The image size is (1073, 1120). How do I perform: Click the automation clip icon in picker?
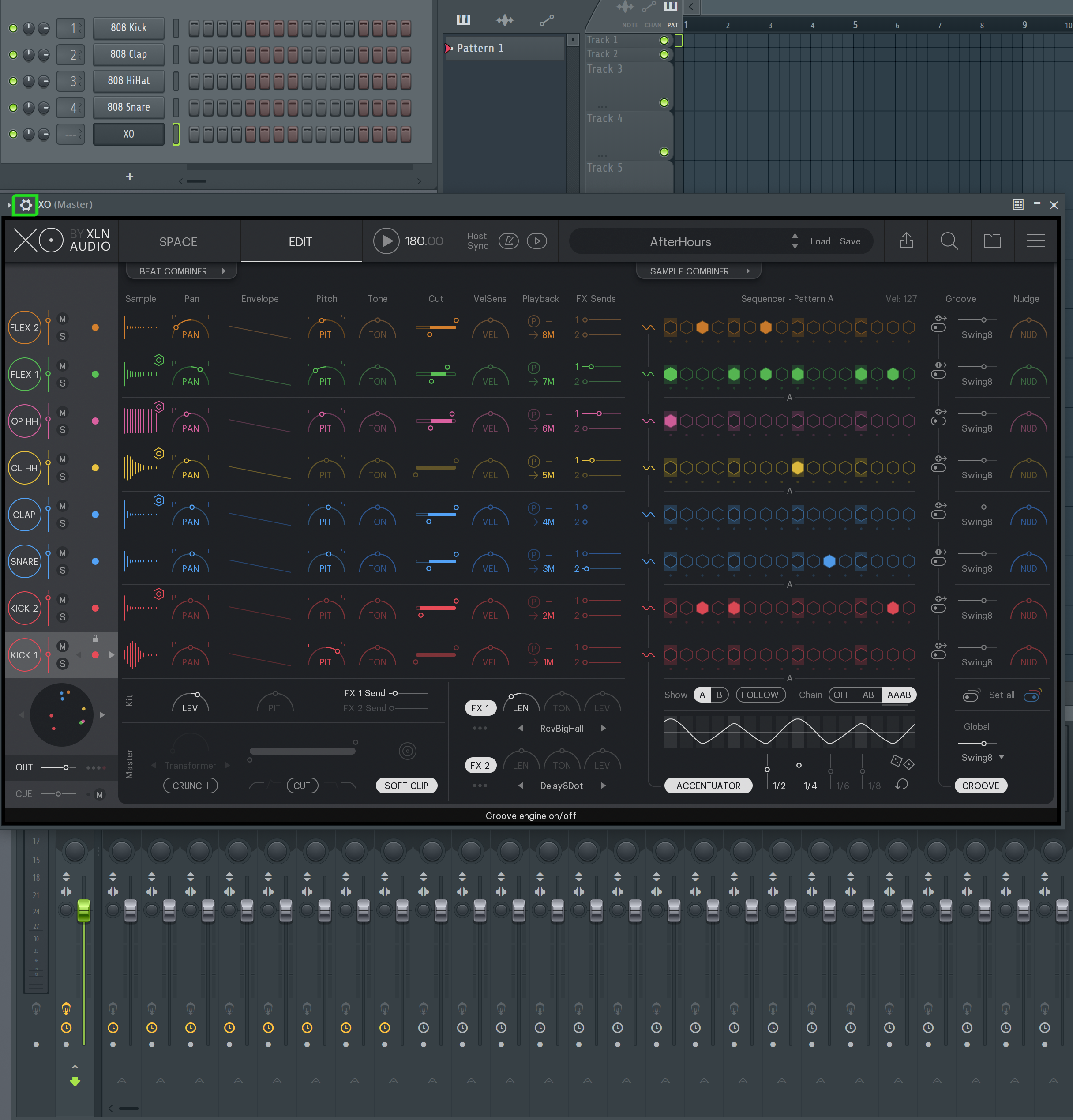coord(547,21)
